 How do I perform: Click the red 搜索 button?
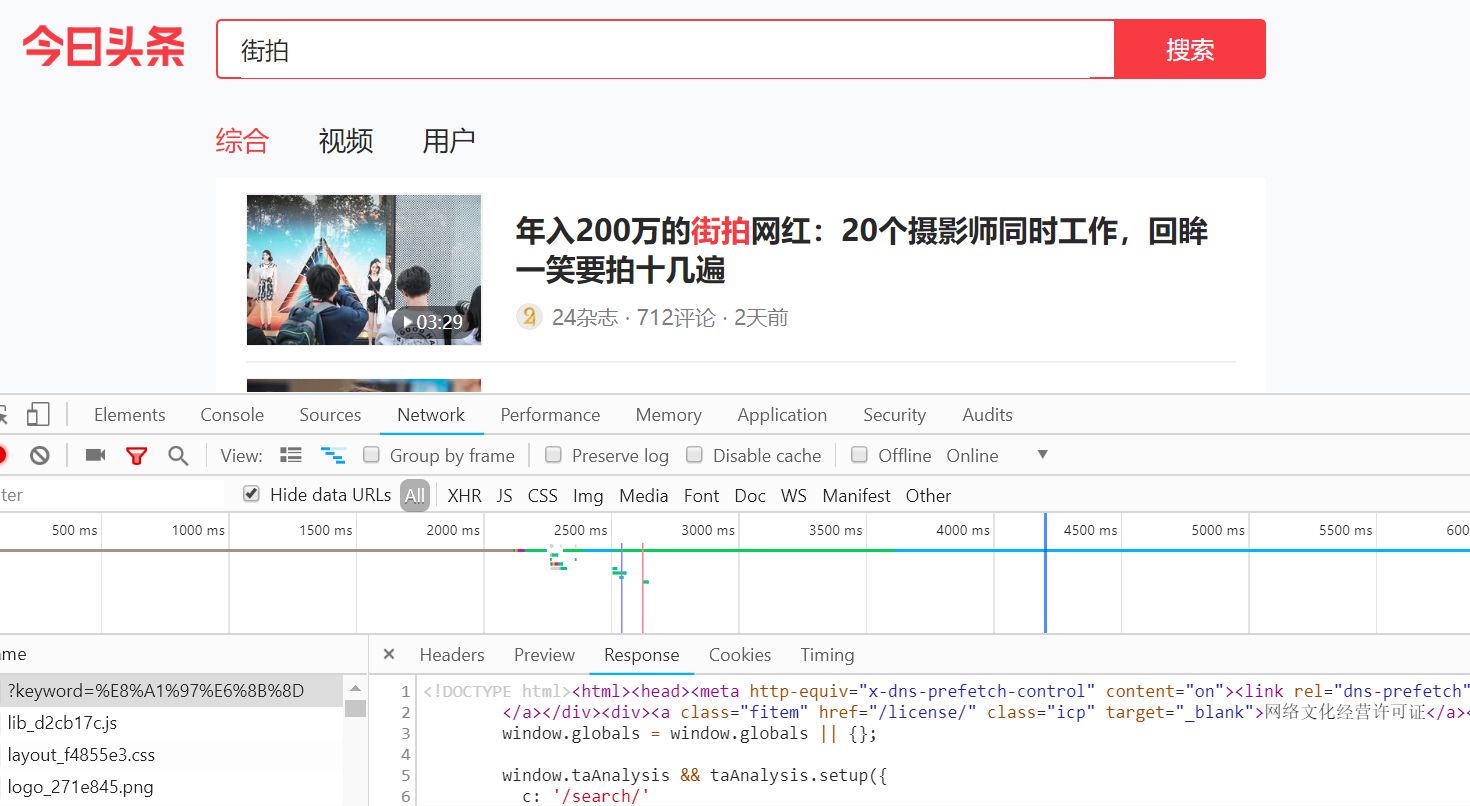pos(1190,49)
